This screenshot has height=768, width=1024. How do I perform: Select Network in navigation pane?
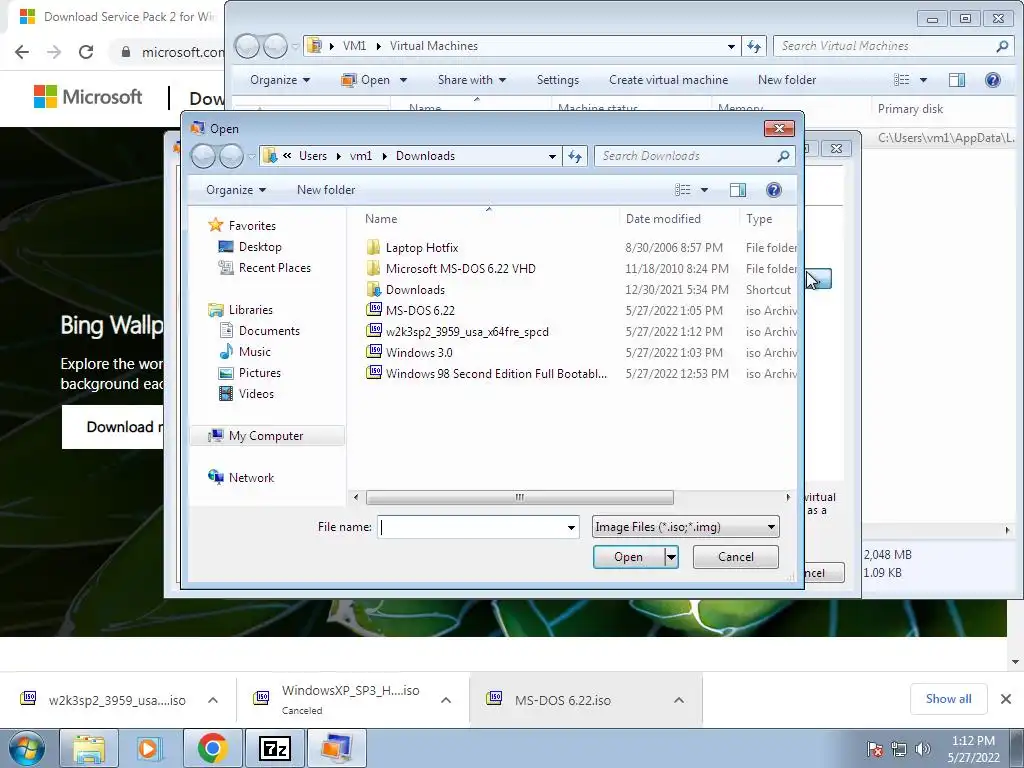click(x=251, y=477)
